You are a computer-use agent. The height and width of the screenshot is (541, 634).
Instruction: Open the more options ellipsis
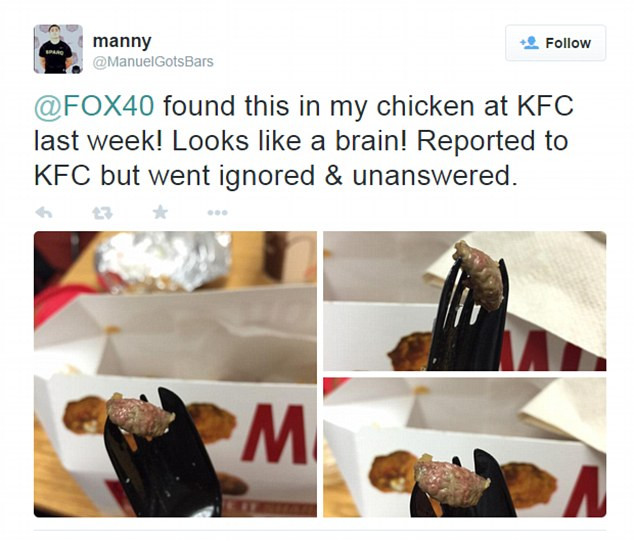[x=218, y=212]
